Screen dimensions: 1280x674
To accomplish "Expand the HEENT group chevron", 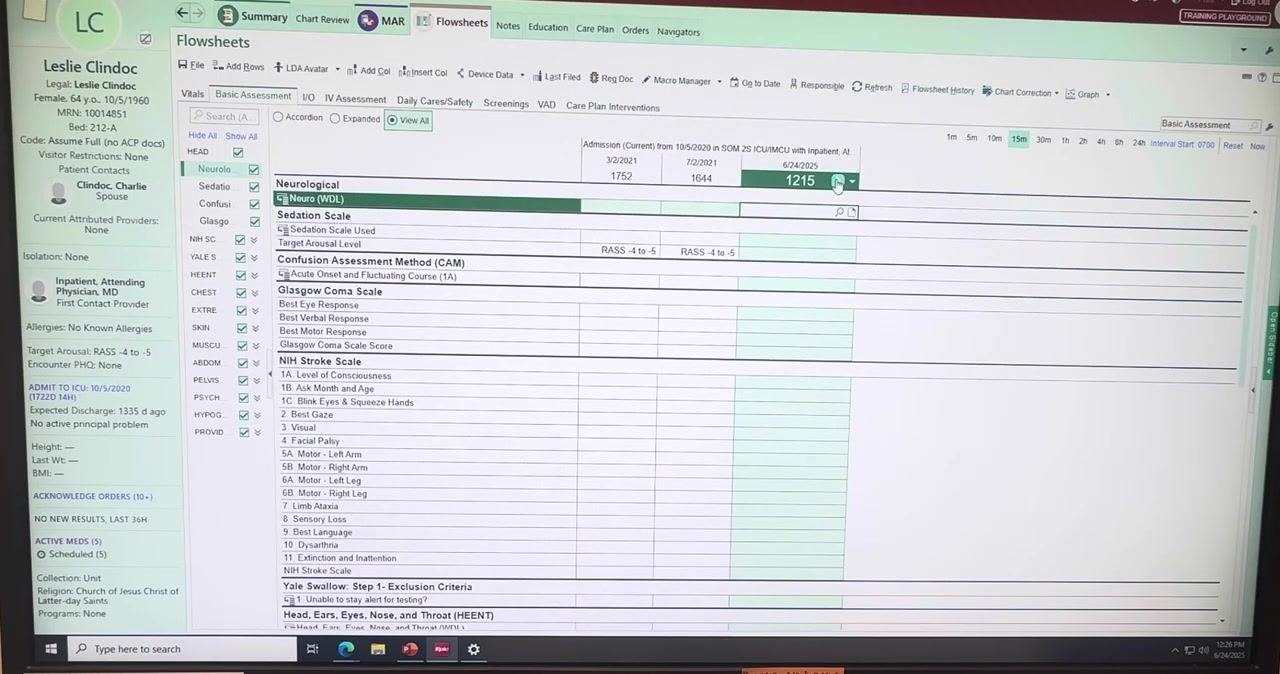I will (255, 275).
